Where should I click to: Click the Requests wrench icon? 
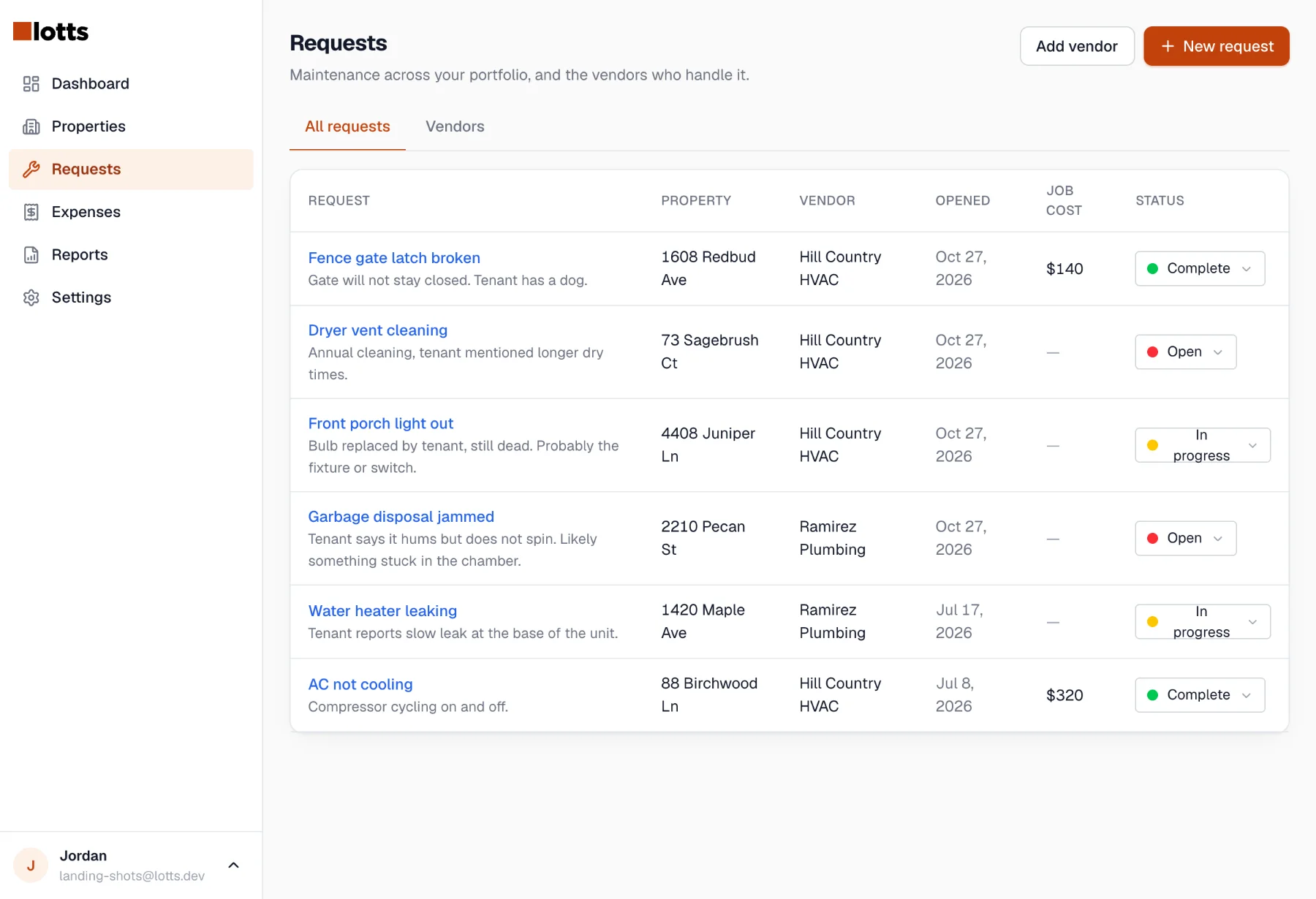31,170
